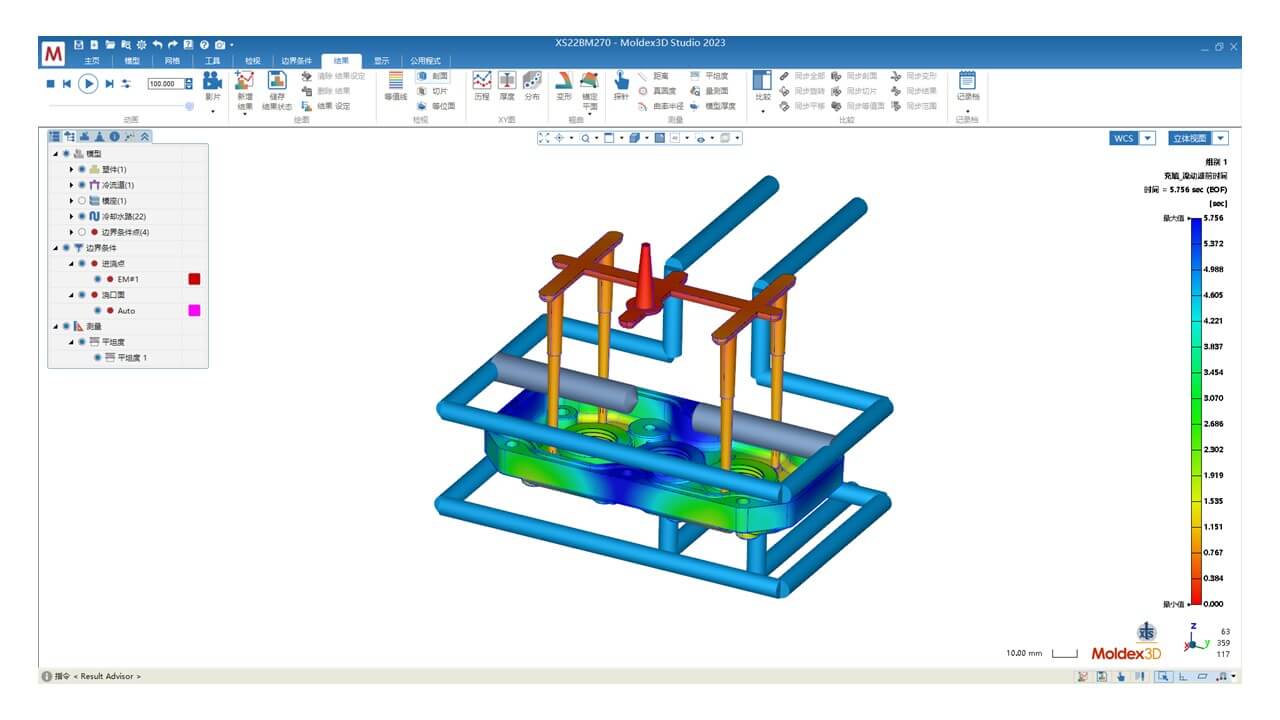Toggle visibility of 边界条件点(4) item
This screenshot has height=720, width=1280.
click(x=82, y=232)
